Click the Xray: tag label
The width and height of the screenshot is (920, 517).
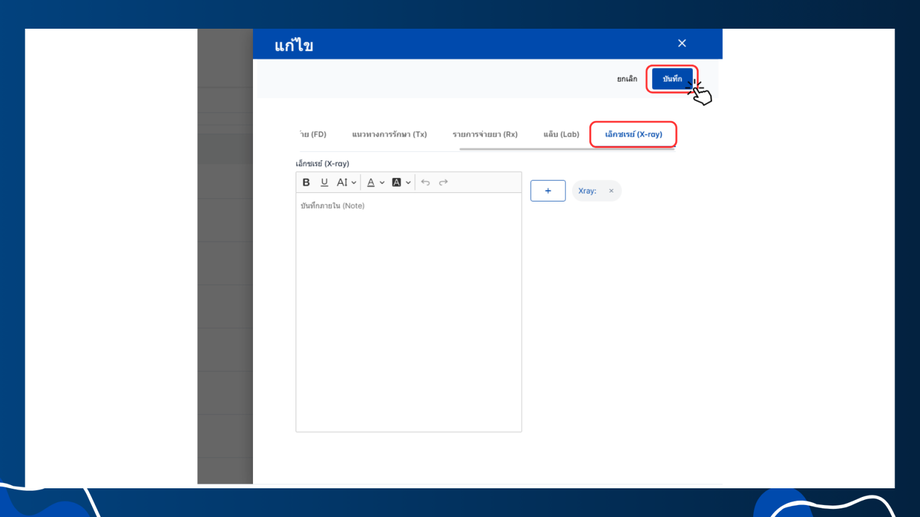coord(587,191)
